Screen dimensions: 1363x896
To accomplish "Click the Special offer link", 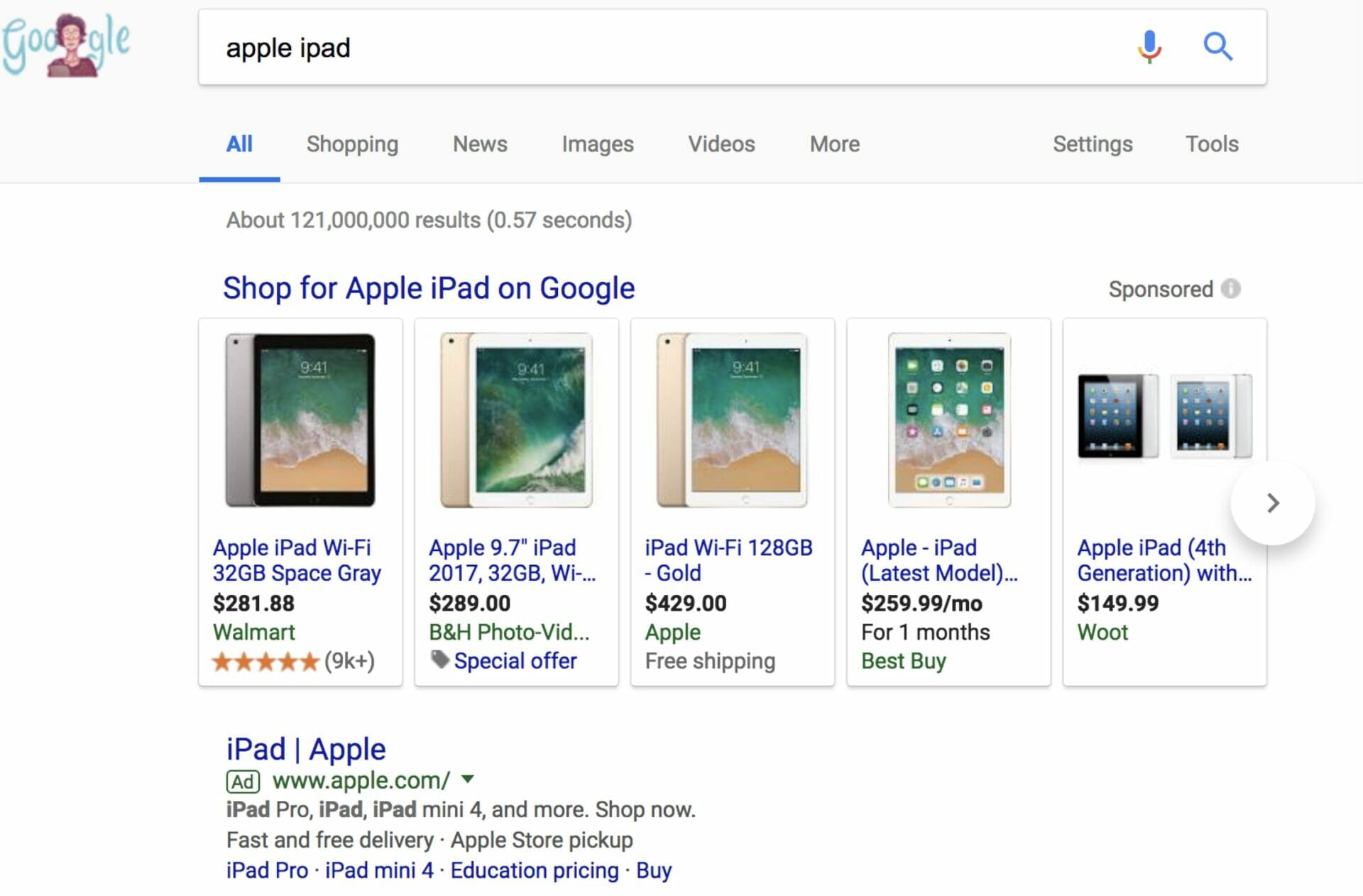I will click(x=515, y=661).
